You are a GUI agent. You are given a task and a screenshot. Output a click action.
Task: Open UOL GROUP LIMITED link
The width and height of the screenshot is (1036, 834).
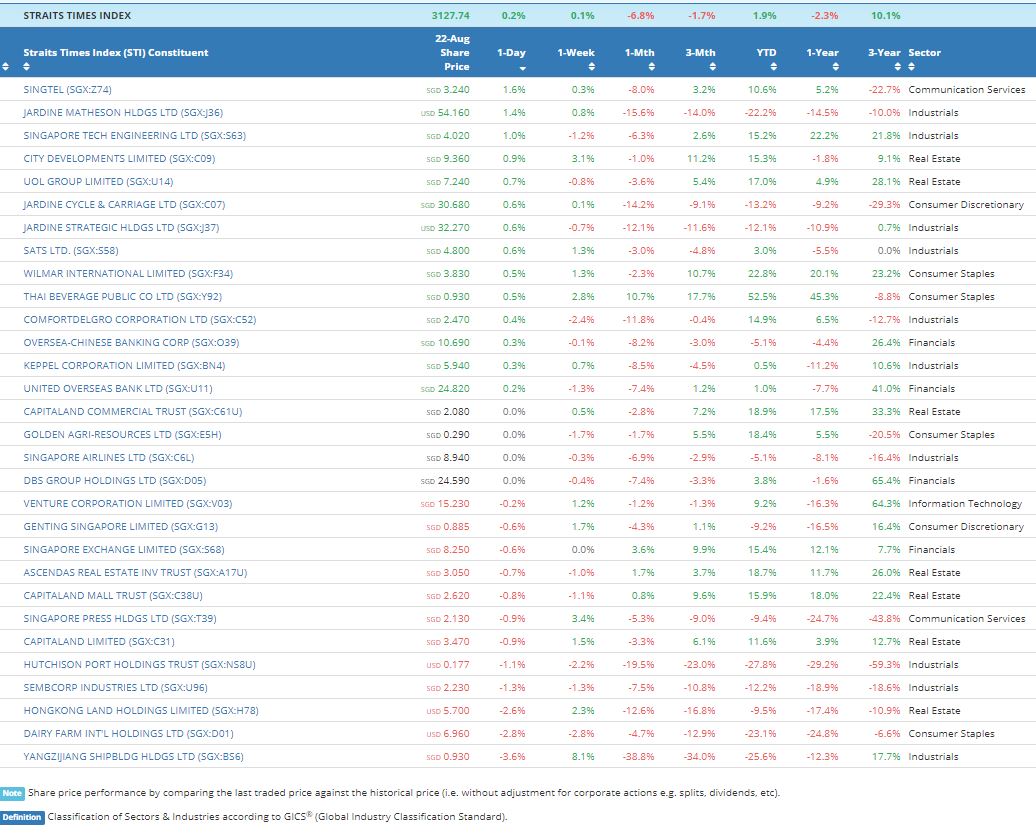(98, 181)
